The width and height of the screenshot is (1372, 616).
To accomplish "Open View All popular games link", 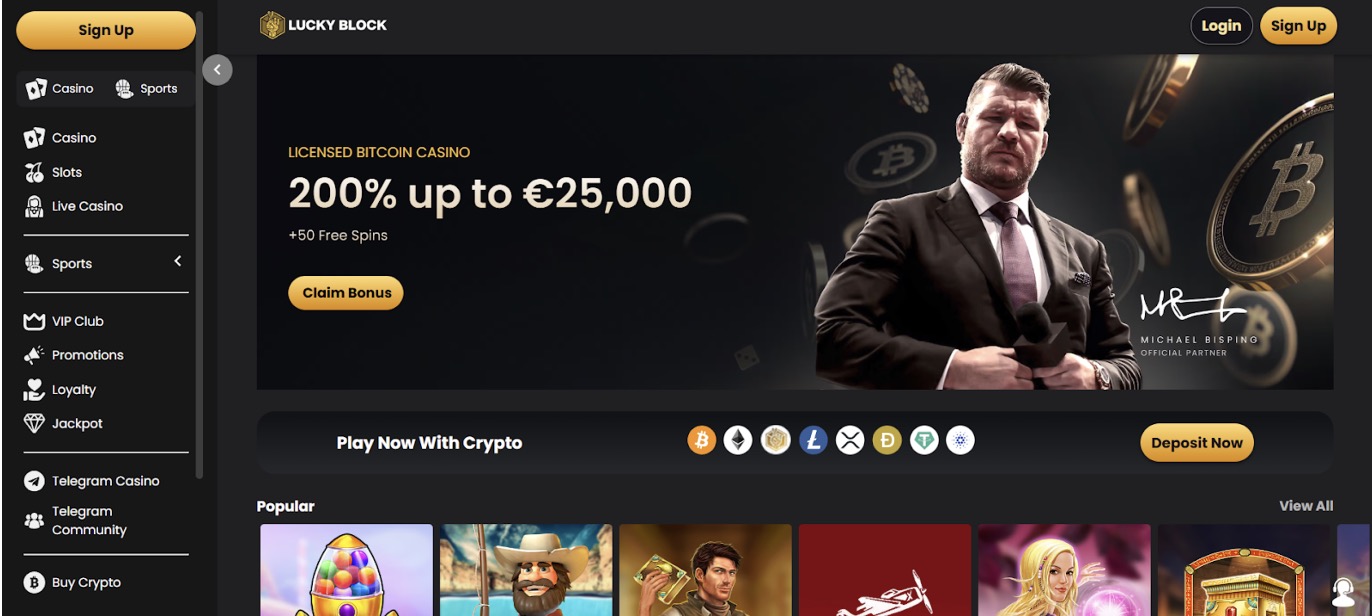I will [x=1306, y=506].
